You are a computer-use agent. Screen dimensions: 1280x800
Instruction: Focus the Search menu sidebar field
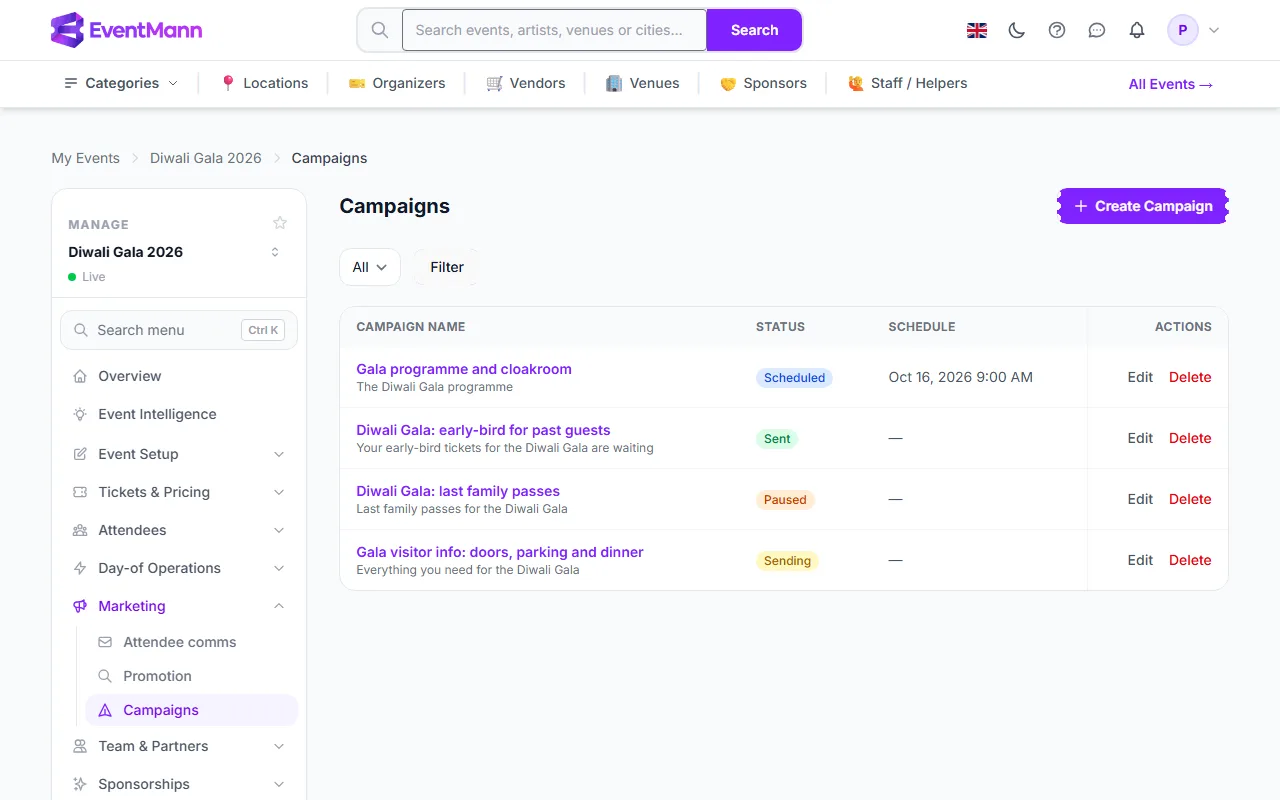179,330
